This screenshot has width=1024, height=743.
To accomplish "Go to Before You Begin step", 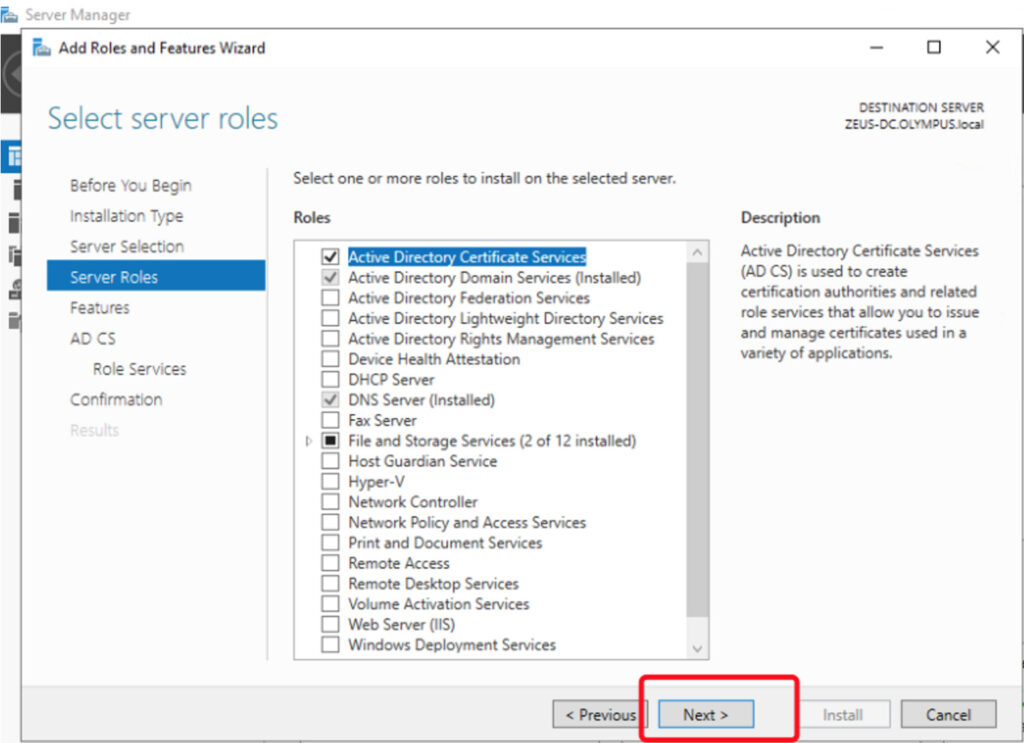I will [130, 186].
